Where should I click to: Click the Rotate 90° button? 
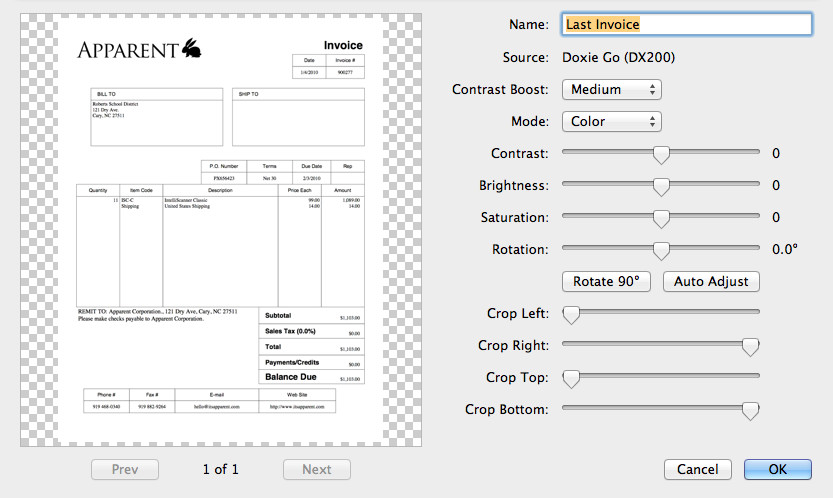(606, 281)
